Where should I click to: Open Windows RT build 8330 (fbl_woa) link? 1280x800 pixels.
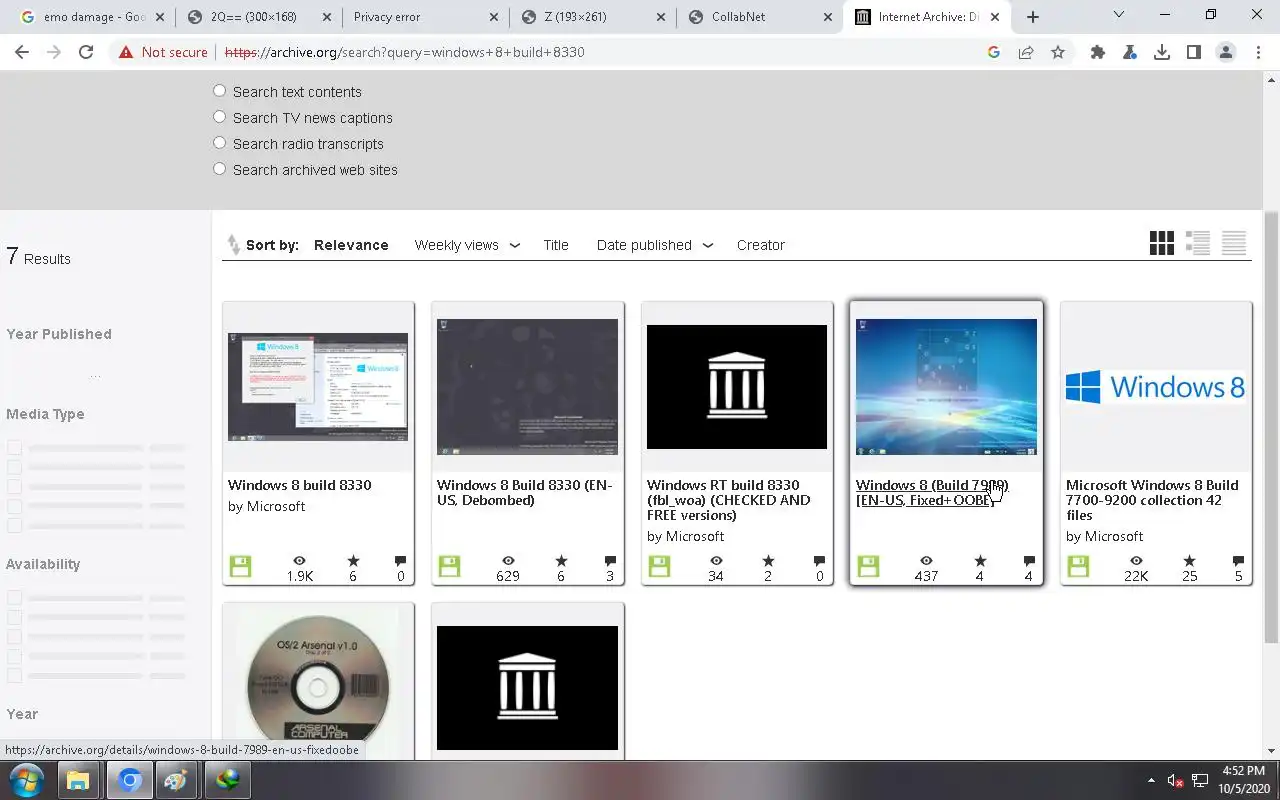tap(729, 500)
